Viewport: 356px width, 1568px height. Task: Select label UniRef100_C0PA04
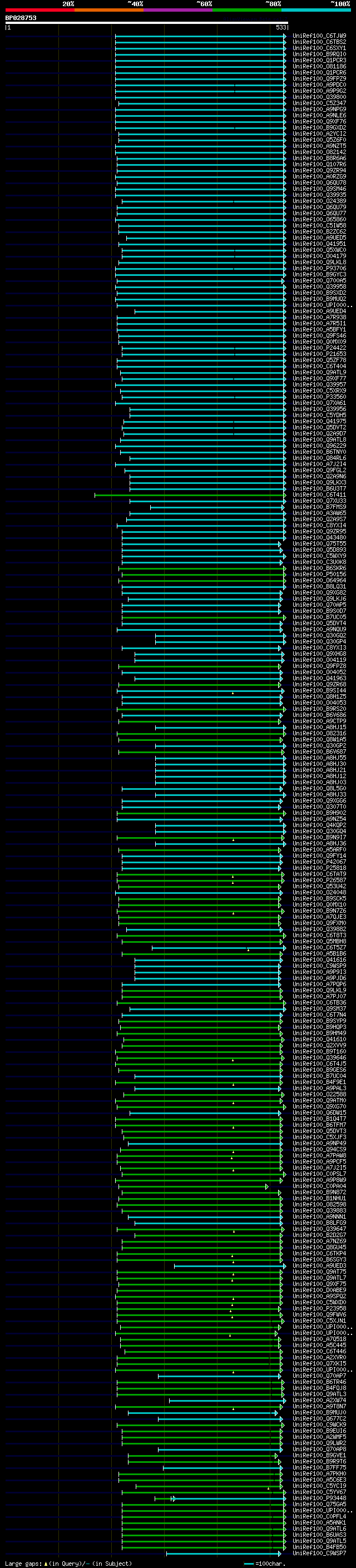[x=319, y=1186]
